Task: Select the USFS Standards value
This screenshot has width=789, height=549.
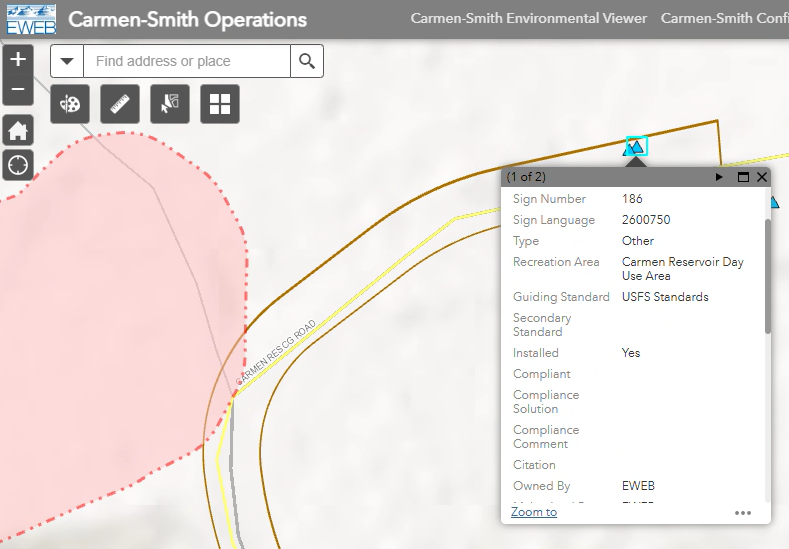Action: point(665,297)
